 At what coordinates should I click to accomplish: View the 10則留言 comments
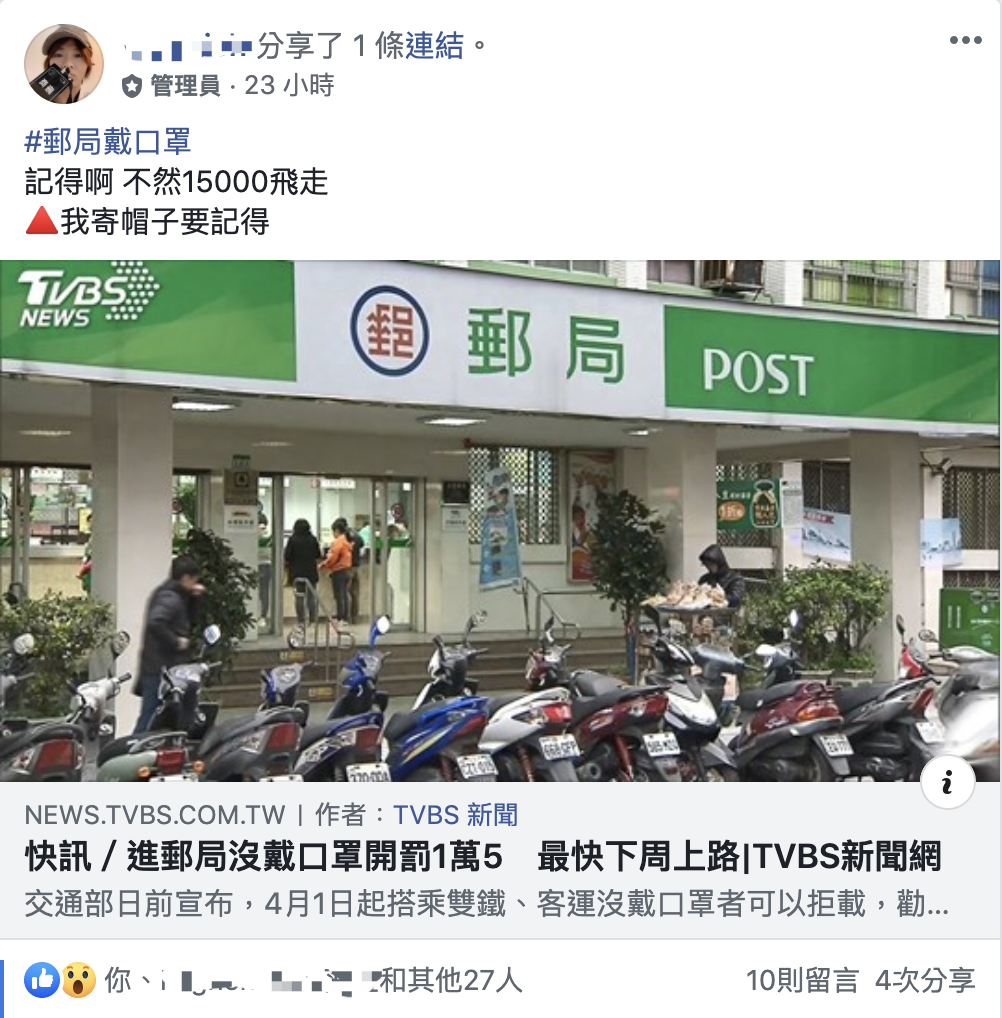802,980
